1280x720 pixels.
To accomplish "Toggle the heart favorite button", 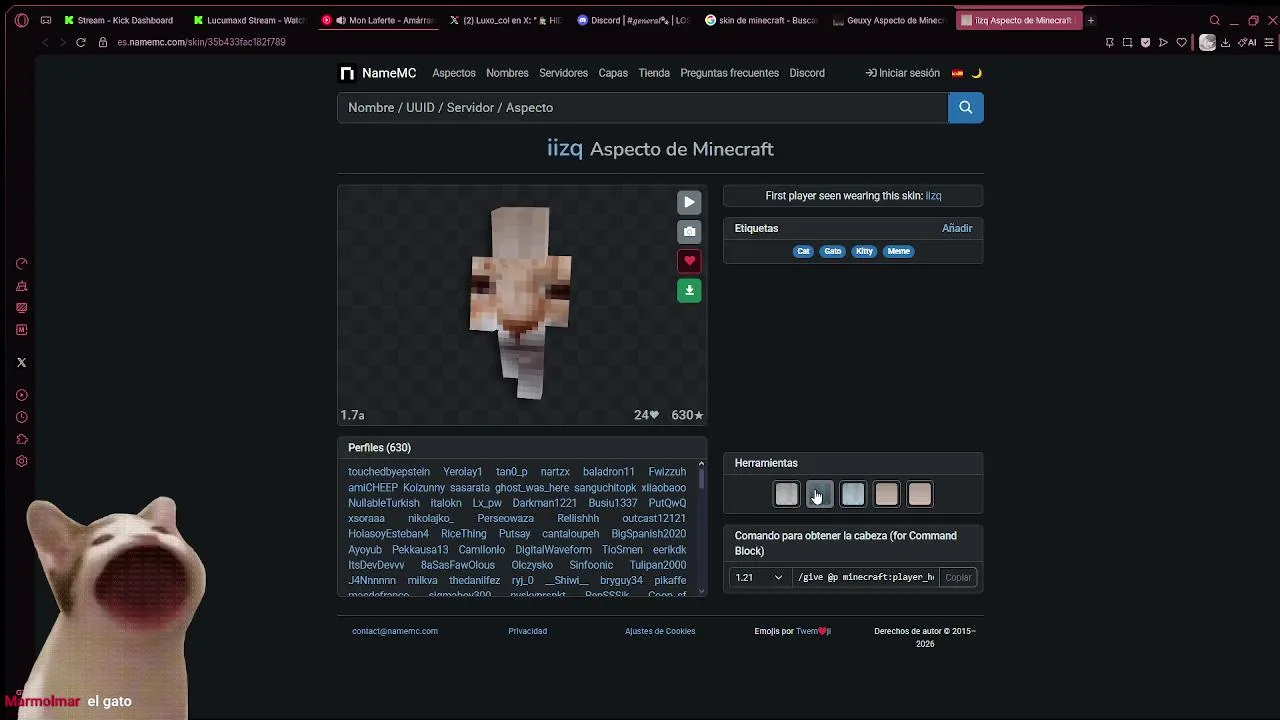I will [689, 261].
